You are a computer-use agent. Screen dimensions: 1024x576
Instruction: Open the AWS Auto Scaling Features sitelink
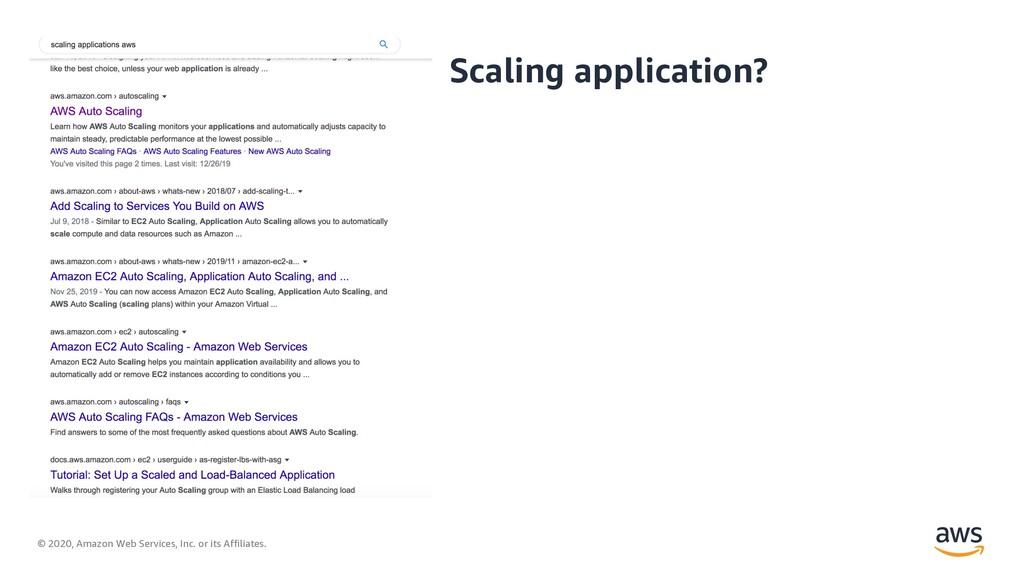[192, 151]
